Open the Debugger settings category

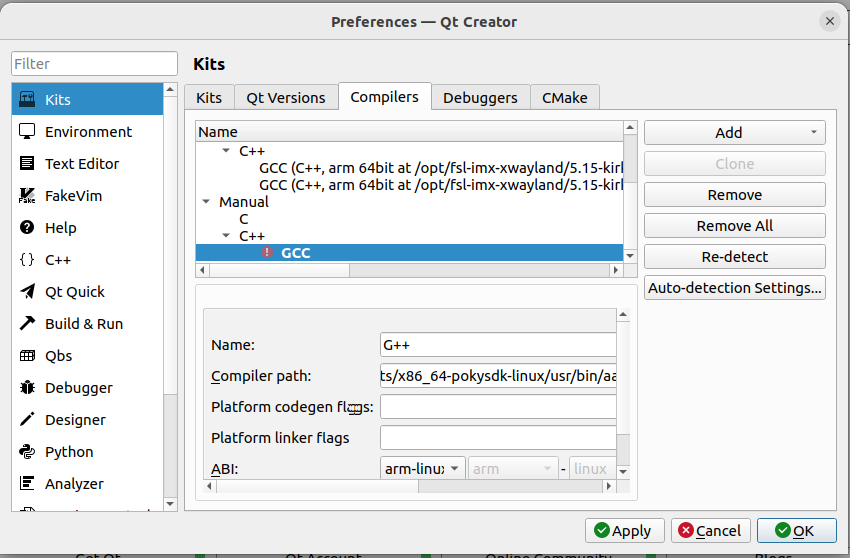78,388
